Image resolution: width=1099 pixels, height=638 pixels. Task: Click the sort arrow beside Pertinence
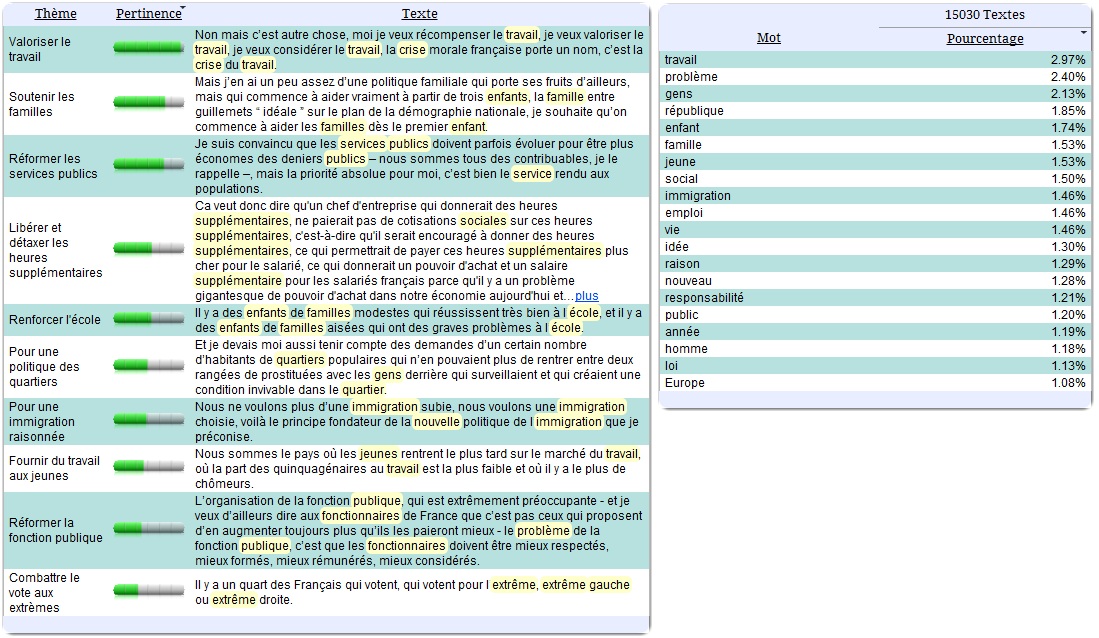click(183, 8)
